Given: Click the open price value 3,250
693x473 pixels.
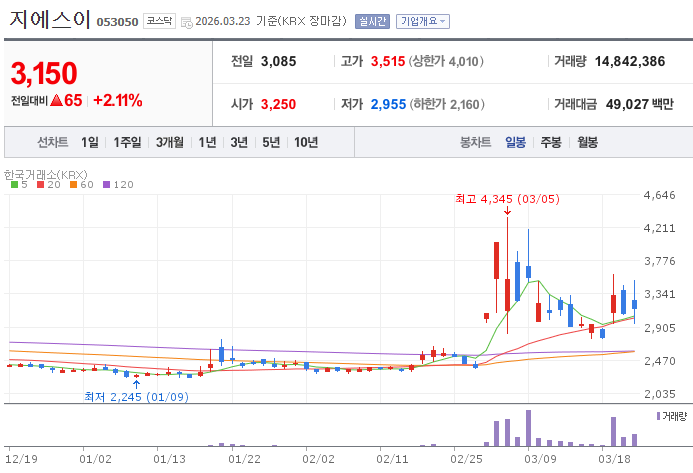Looking at the screenshot, I should coord(278,104).
